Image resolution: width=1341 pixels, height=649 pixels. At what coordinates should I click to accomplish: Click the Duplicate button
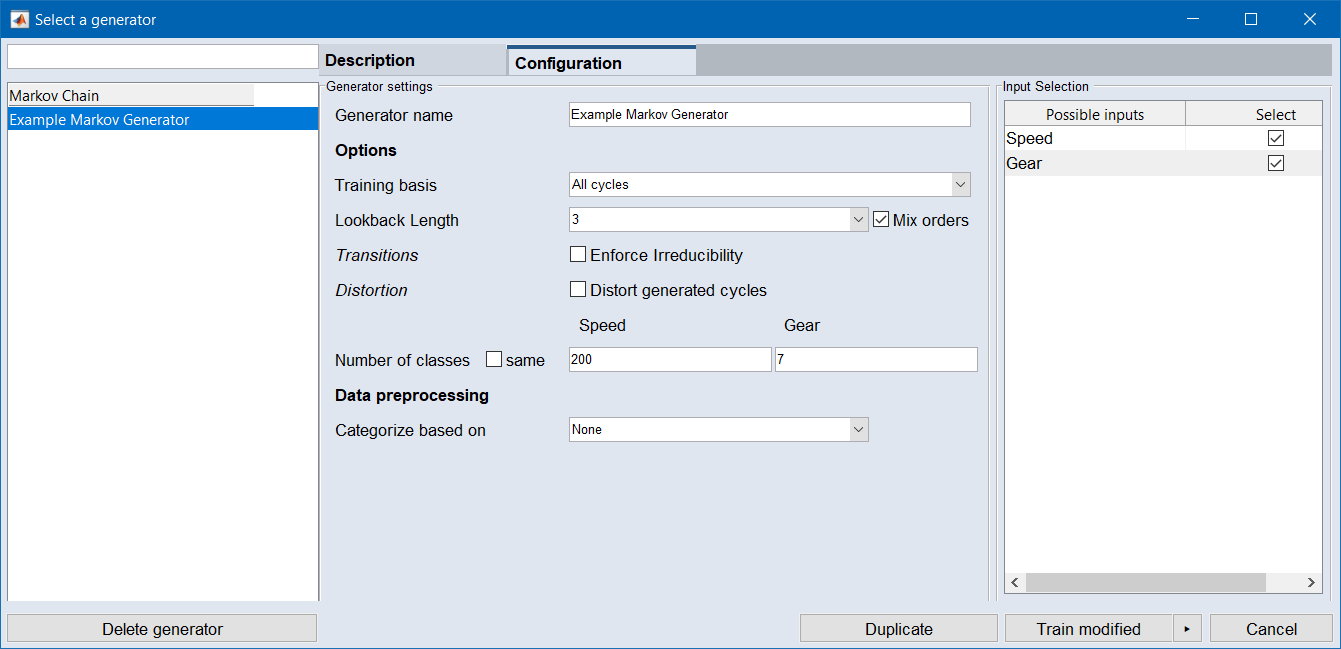click(898, 629)
